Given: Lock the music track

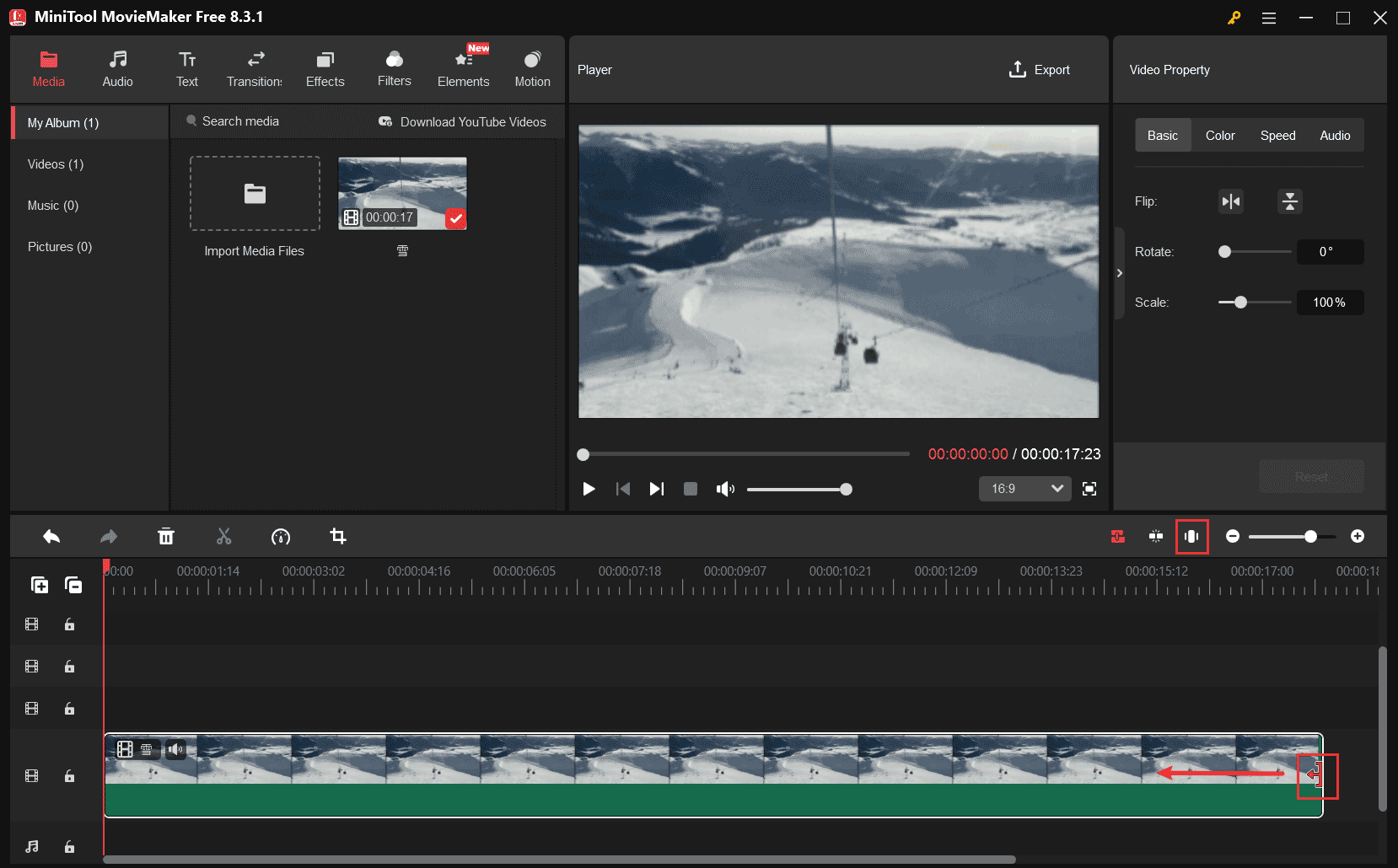Looking at the screenshot, I should click(x=69, y=845).
